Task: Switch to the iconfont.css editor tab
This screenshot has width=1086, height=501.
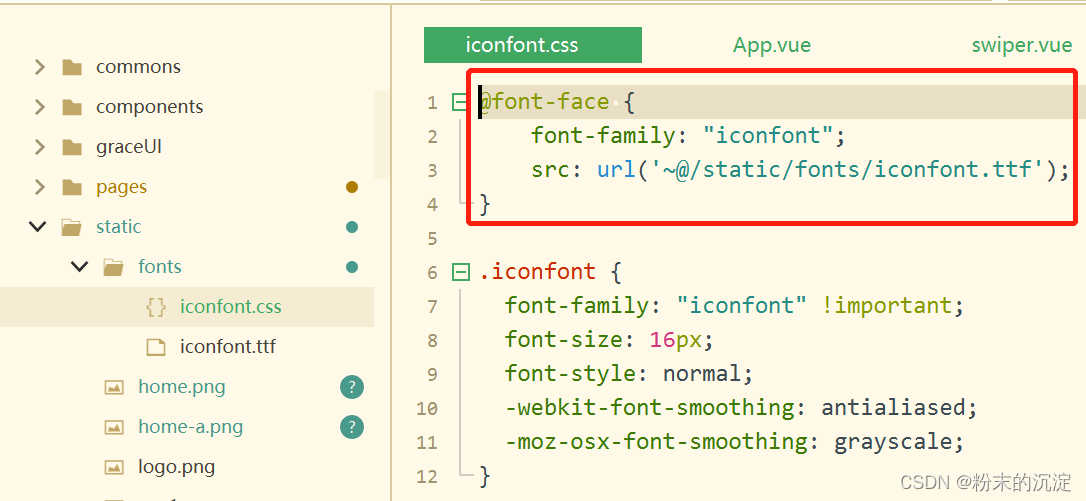Action: (533, 45)
